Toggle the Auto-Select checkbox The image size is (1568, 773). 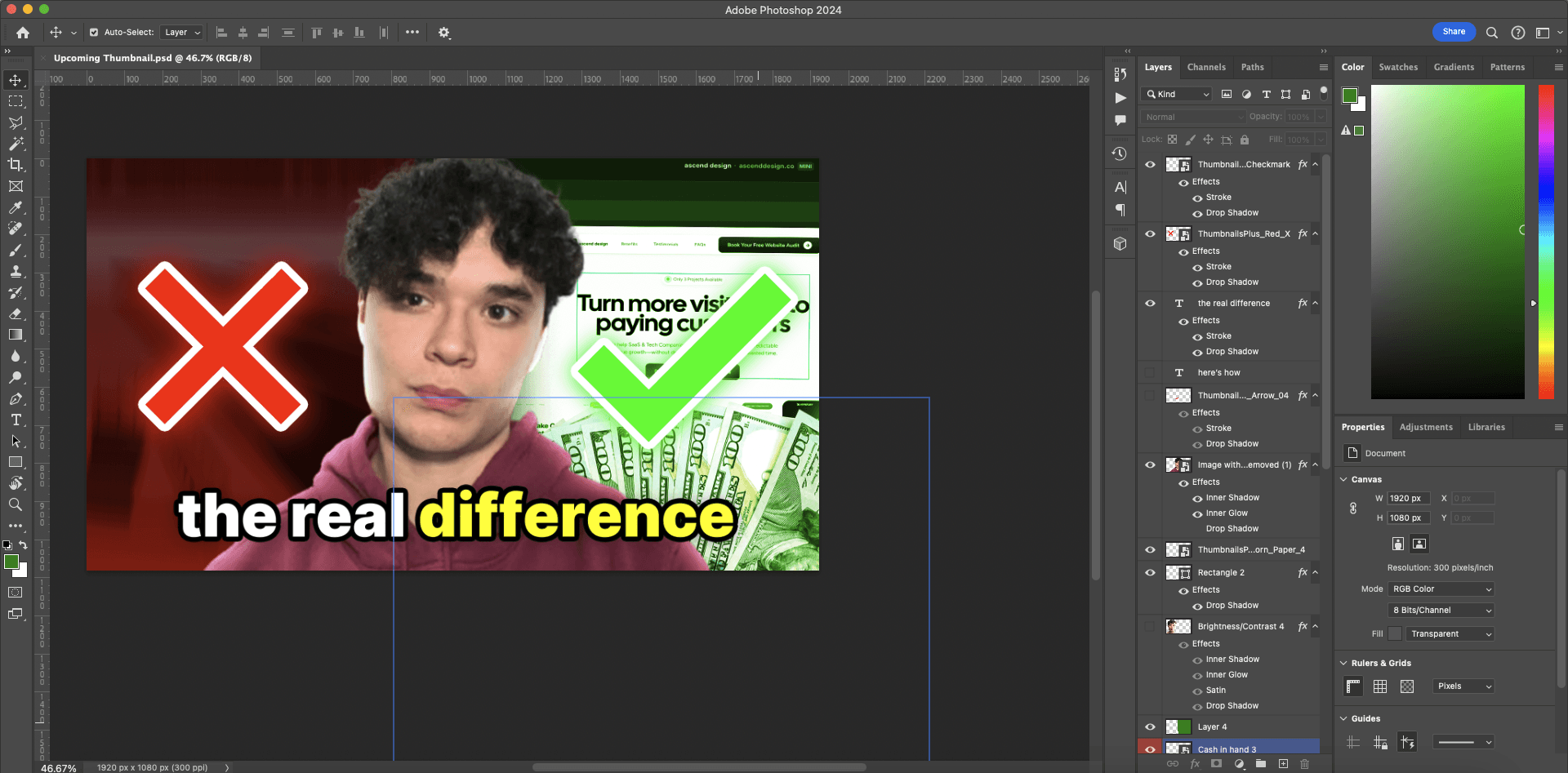point(94,33)
